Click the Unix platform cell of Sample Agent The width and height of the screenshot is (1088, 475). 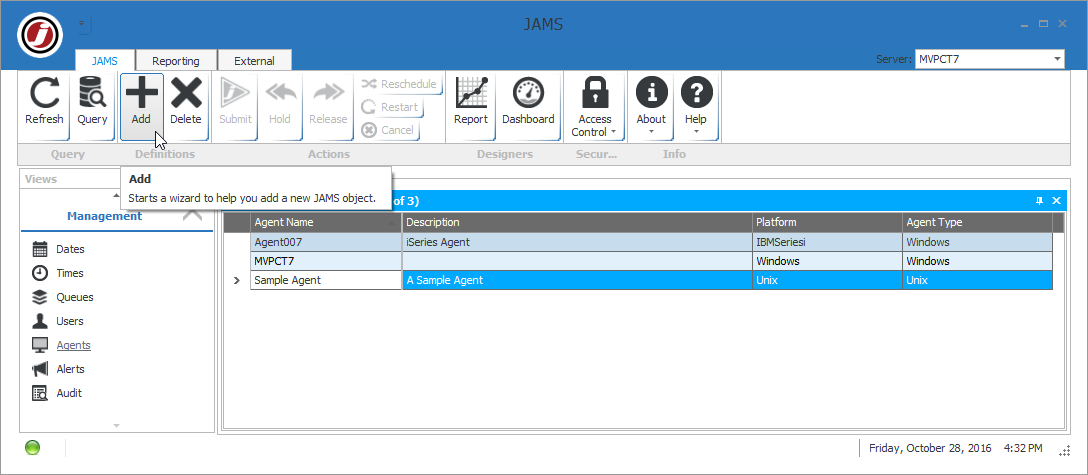pyautogui.click(x=828, y=280)
